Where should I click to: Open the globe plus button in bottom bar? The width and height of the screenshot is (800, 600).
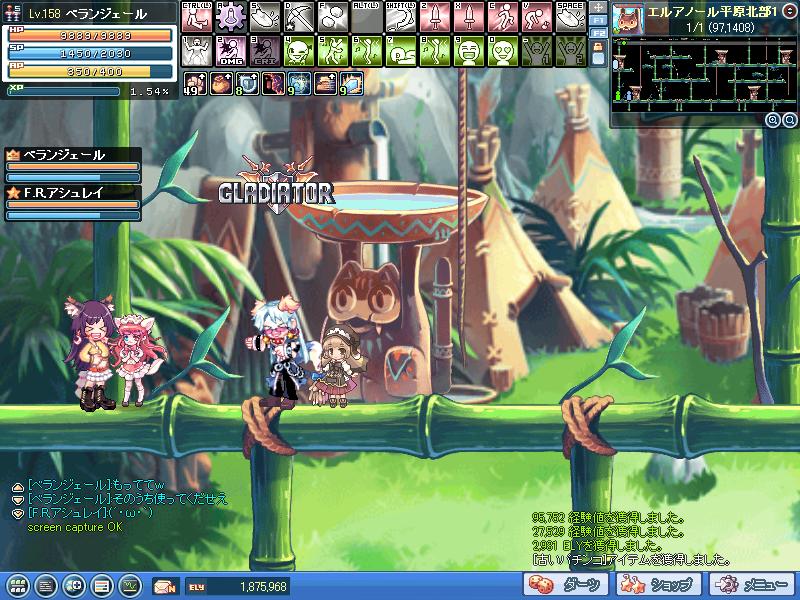[74, 586]
